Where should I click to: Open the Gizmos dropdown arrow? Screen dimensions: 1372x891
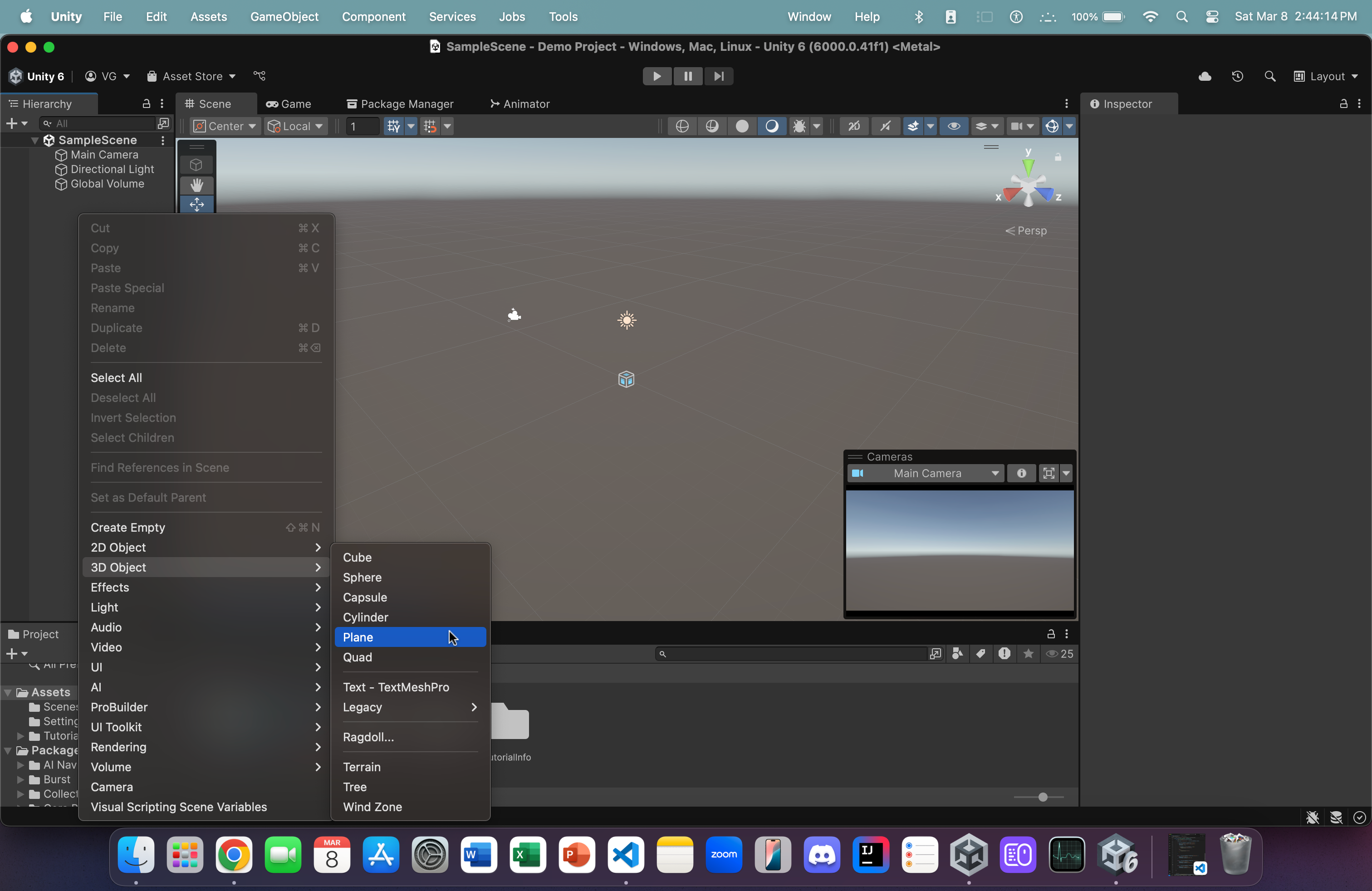click(x=1069, y=126)
